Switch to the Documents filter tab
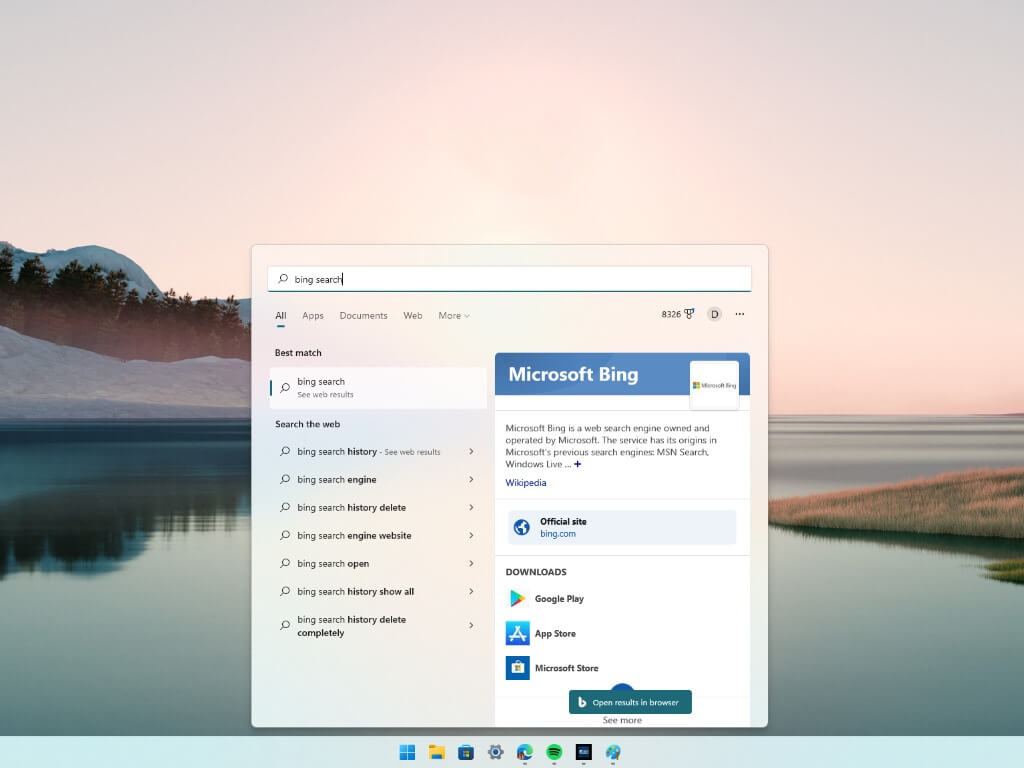Screen dimensions: 1024x768 click(363, 316)
